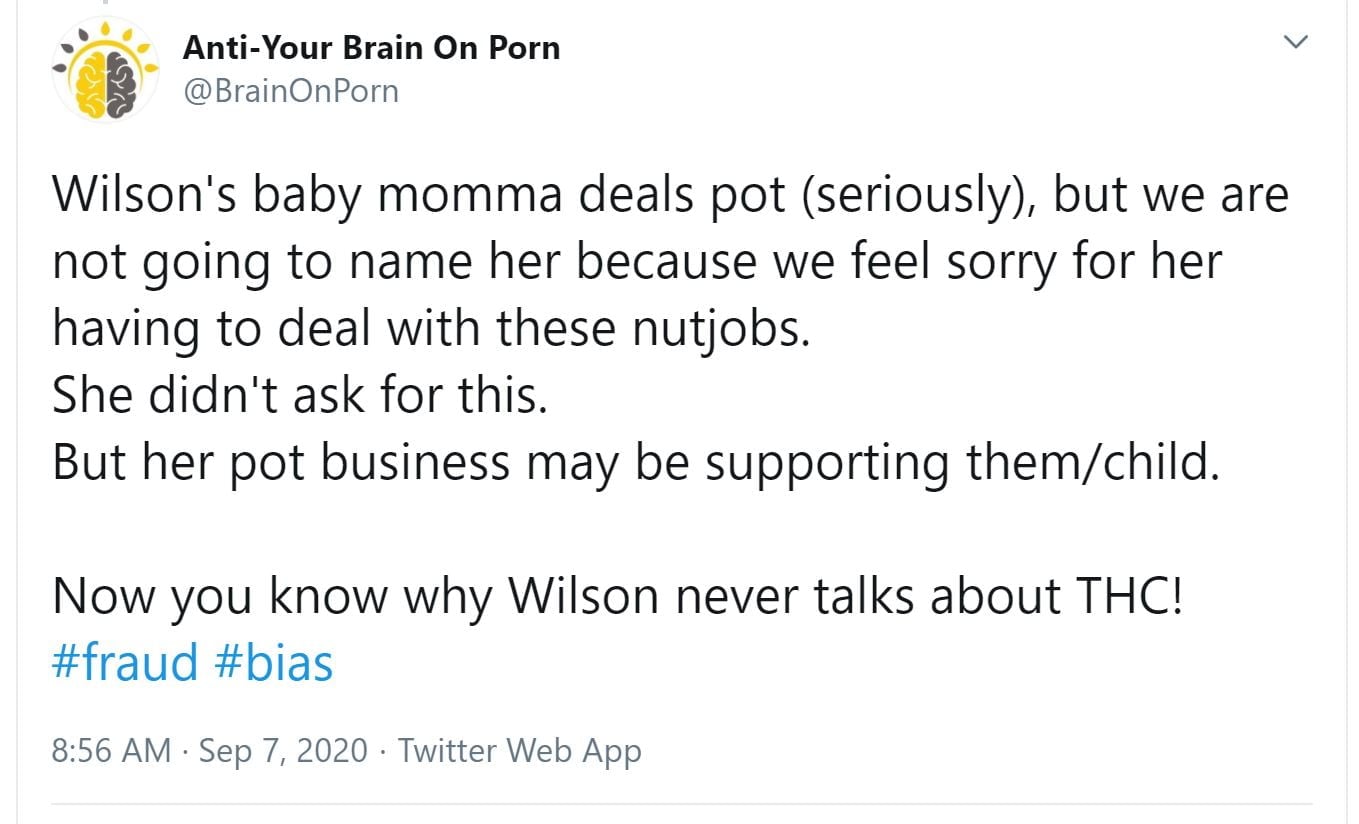Image resolution: width=1359 pixels, height=824 pixels.
Task: Open the brain logo profile avatar
Action: [x=105, y=70]
